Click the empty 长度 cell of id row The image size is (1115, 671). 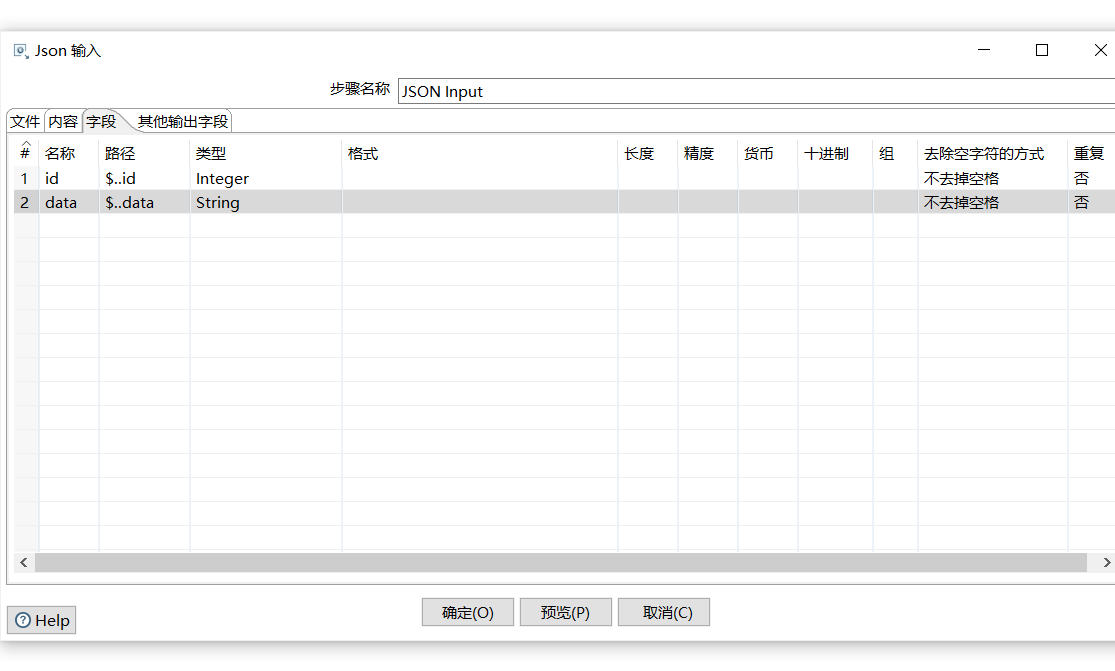(x=648, y=178)
